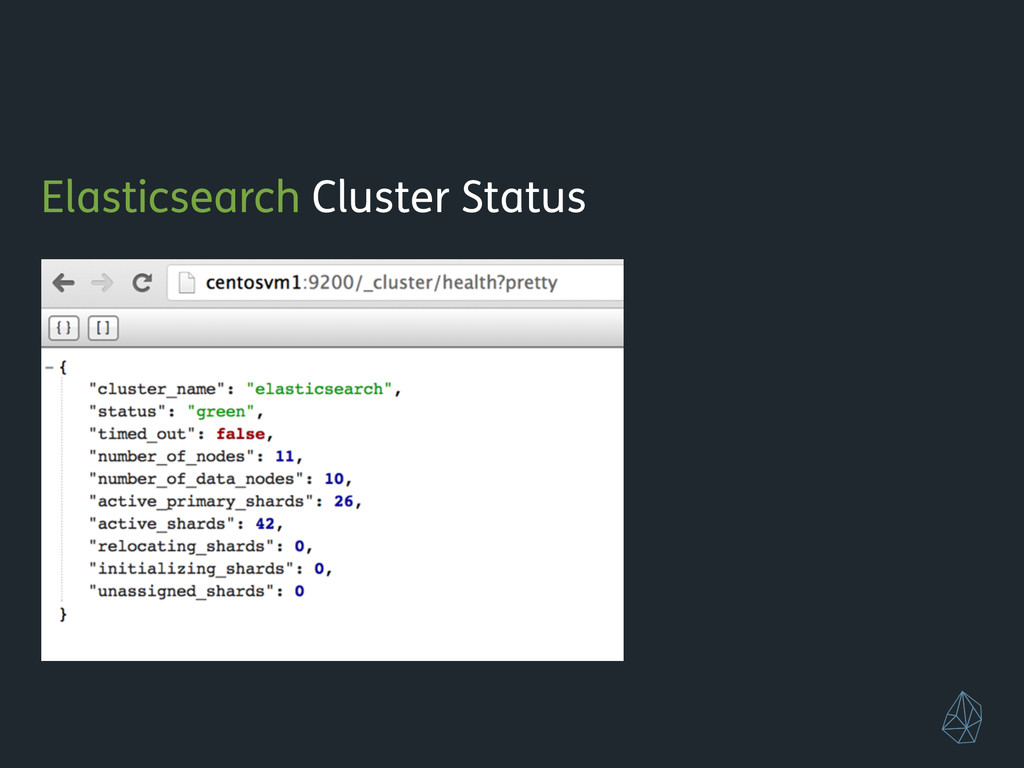Select the "cluster_name" key
Screen dimensions: 1024x768
point(157,389)
